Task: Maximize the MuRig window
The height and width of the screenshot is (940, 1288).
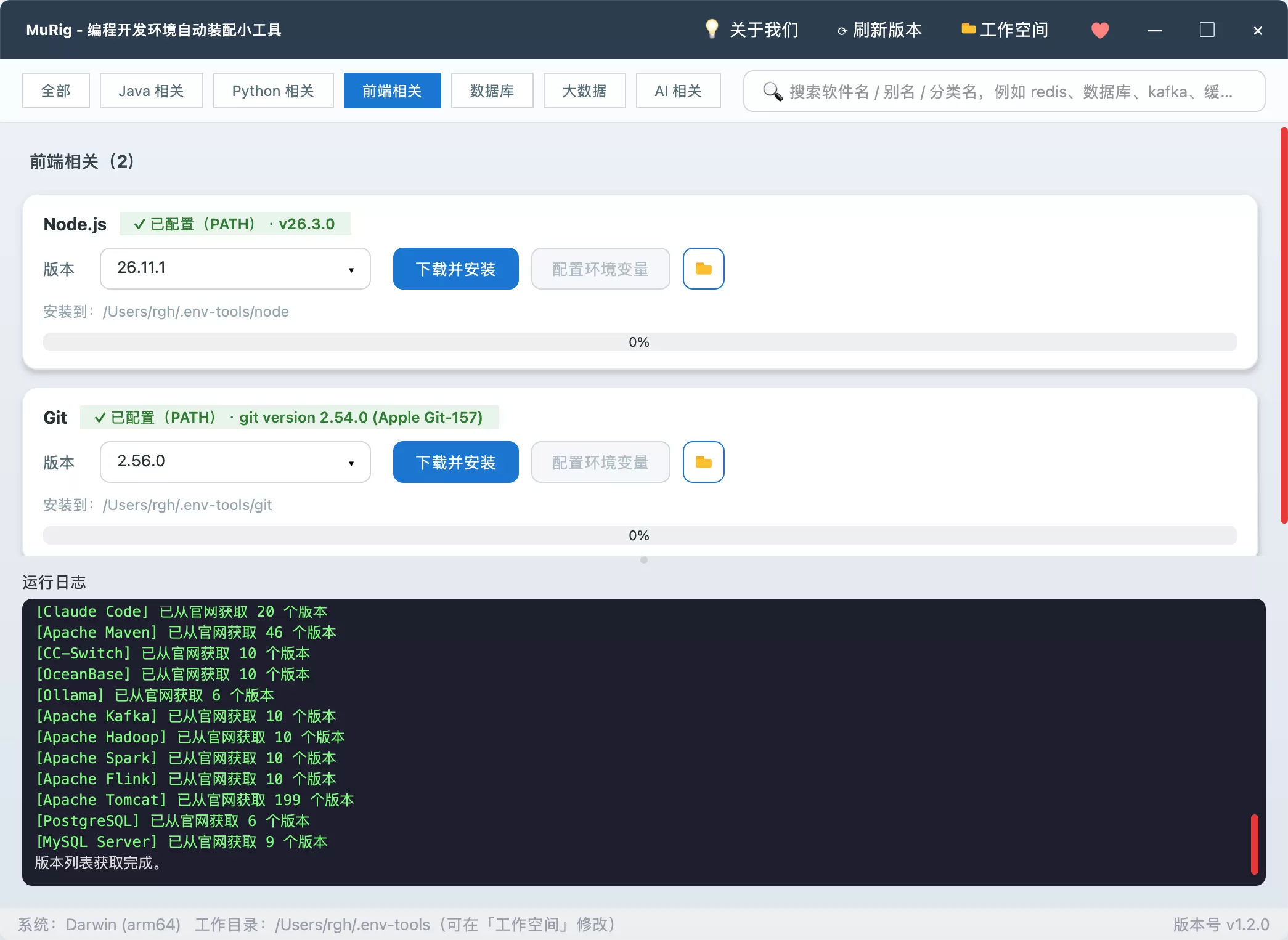Action: pos(1207,30)
